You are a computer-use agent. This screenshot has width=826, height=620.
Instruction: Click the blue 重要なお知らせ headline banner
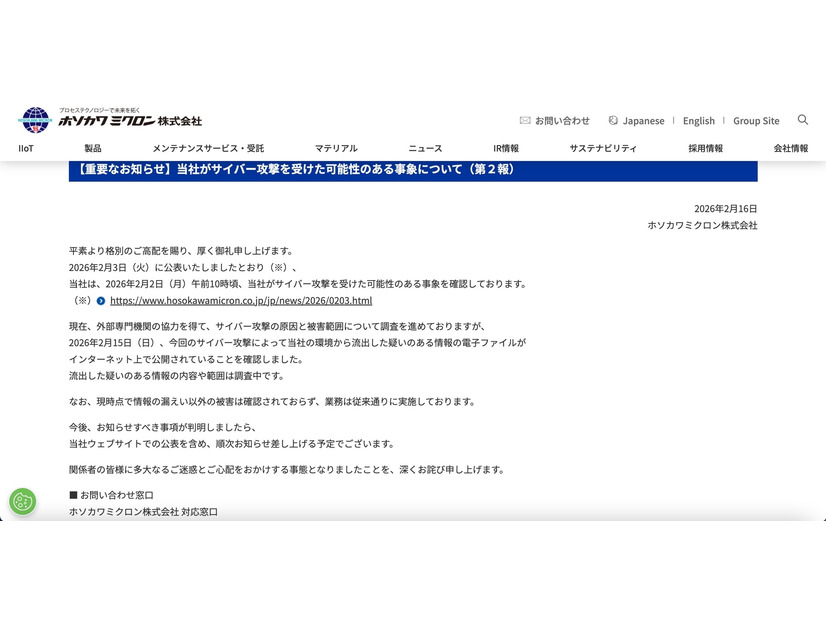tap(412, 170)
